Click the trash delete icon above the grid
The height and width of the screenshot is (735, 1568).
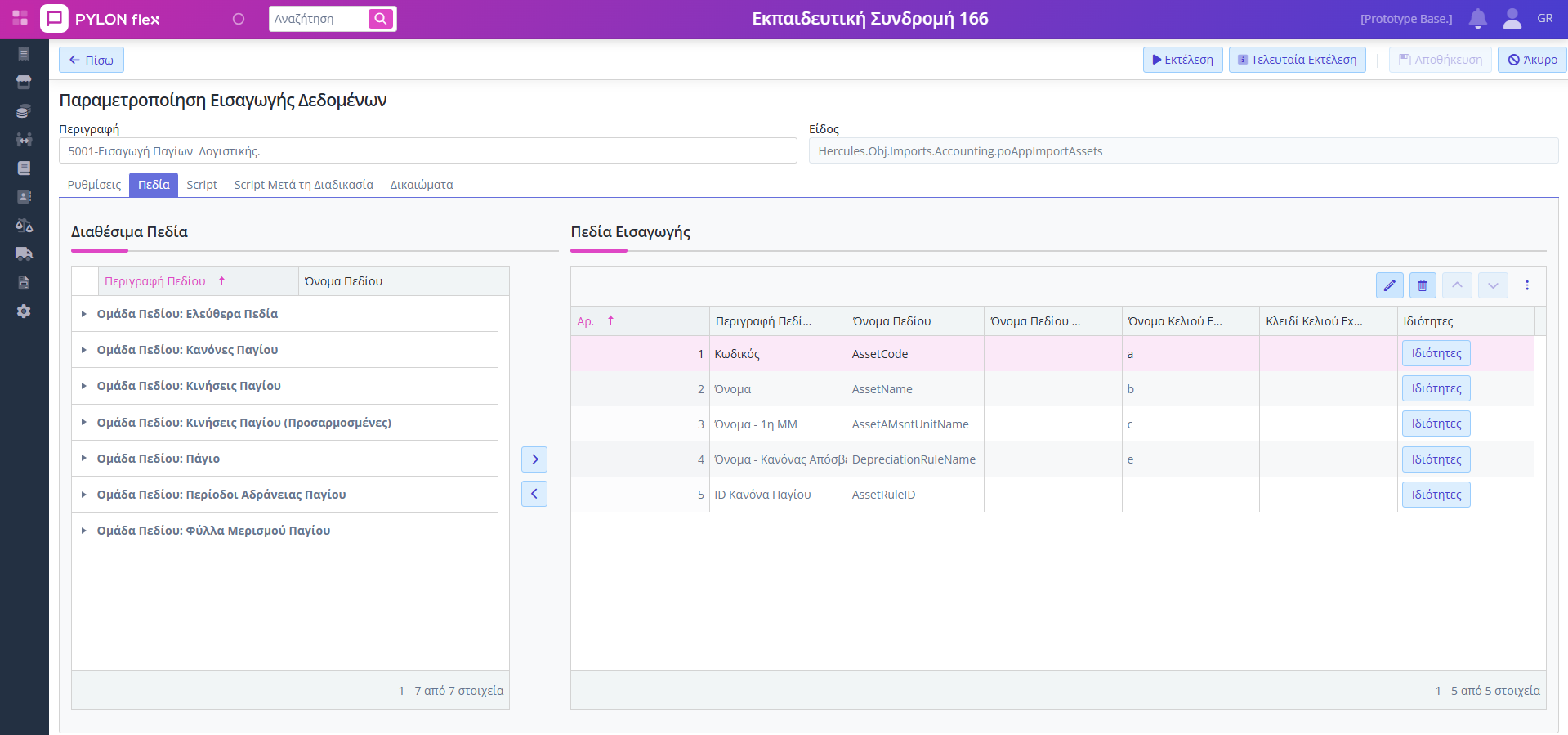pos(1423,285)
